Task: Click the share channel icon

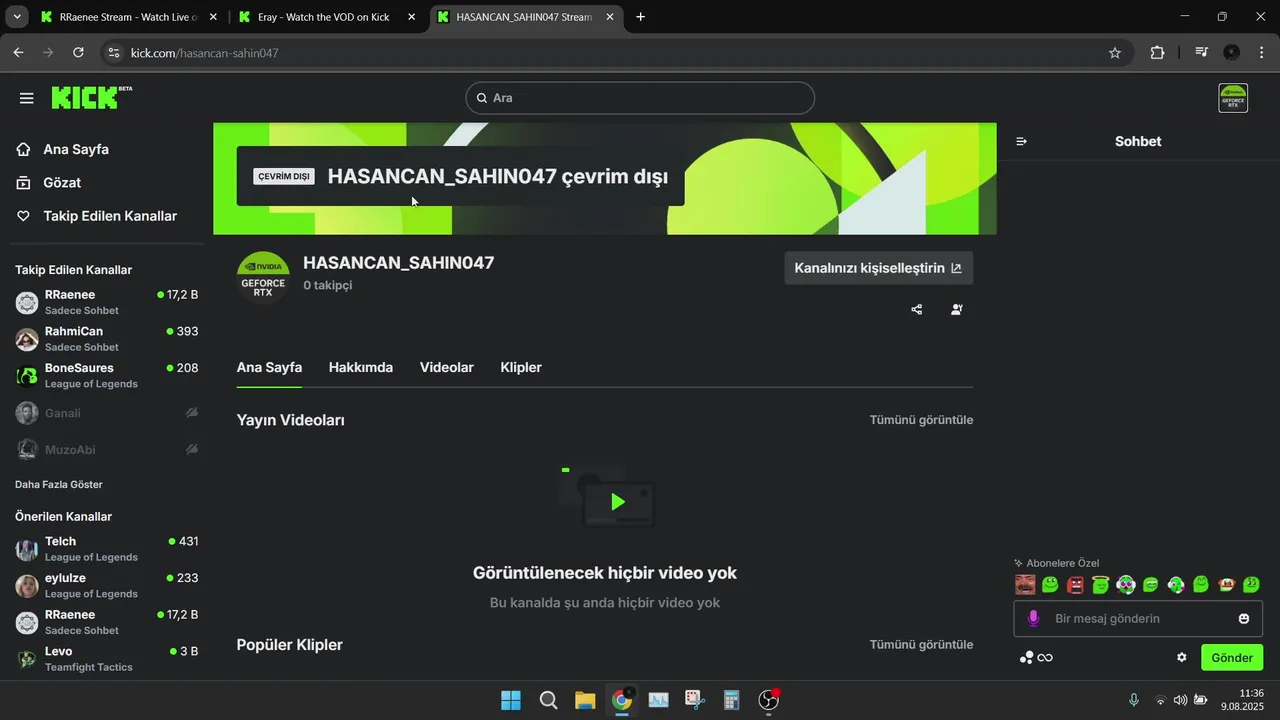Action: [x=917, y=310]
